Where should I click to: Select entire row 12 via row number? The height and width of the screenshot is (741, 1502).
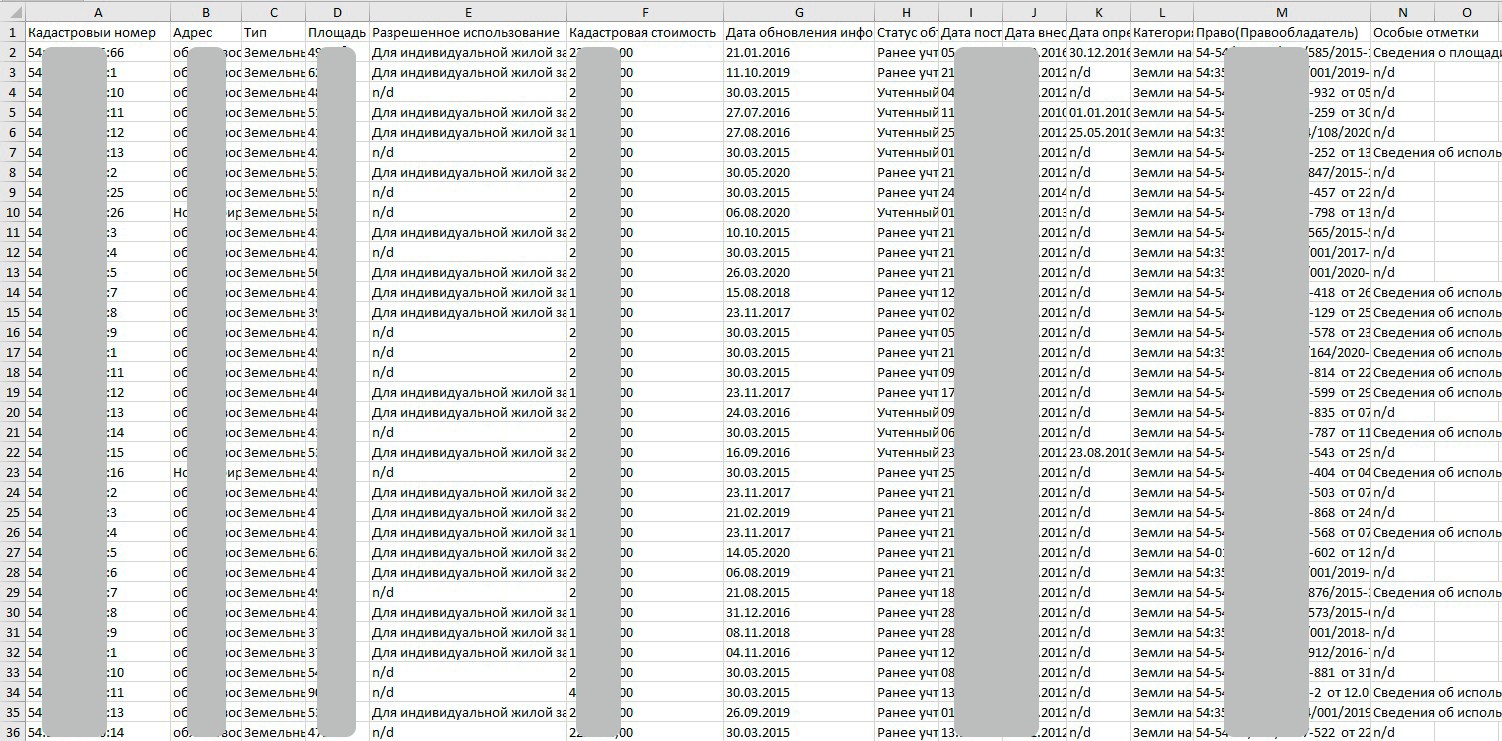click(13, 252)
